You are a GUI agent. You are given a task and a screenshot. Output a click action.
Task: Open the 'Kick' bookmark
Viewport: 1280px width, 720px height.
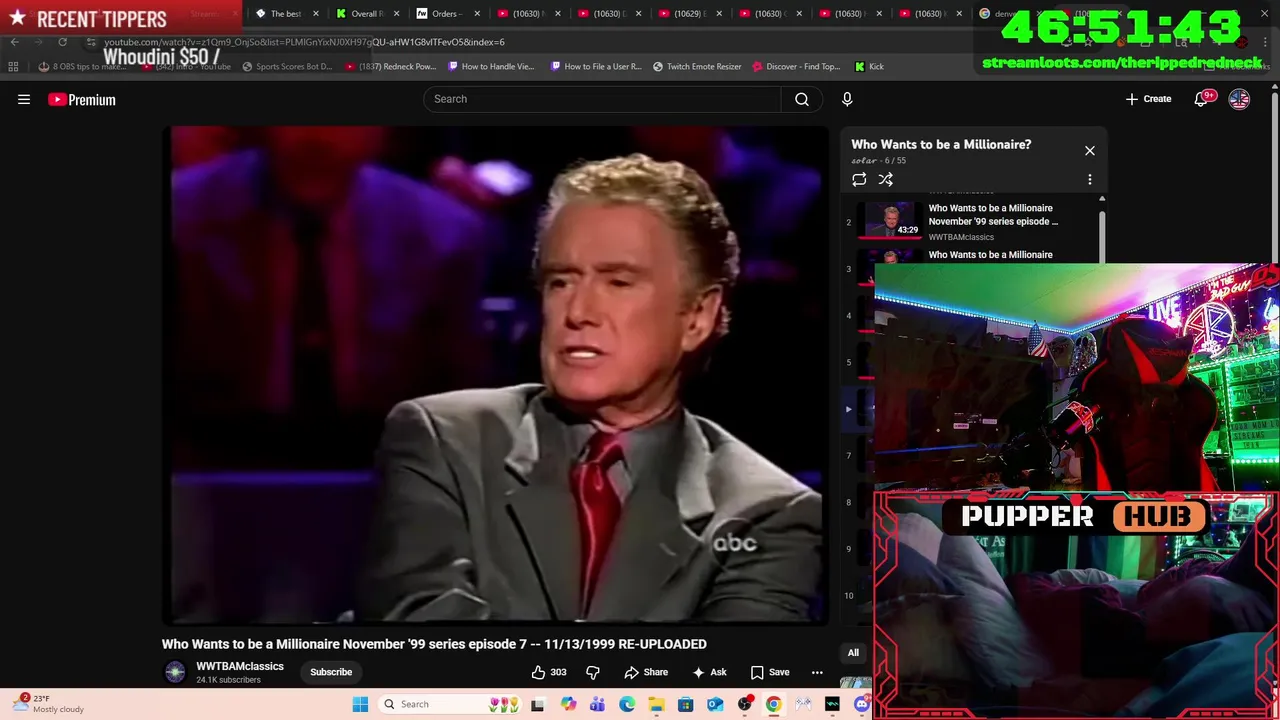(x=869, y=67)
